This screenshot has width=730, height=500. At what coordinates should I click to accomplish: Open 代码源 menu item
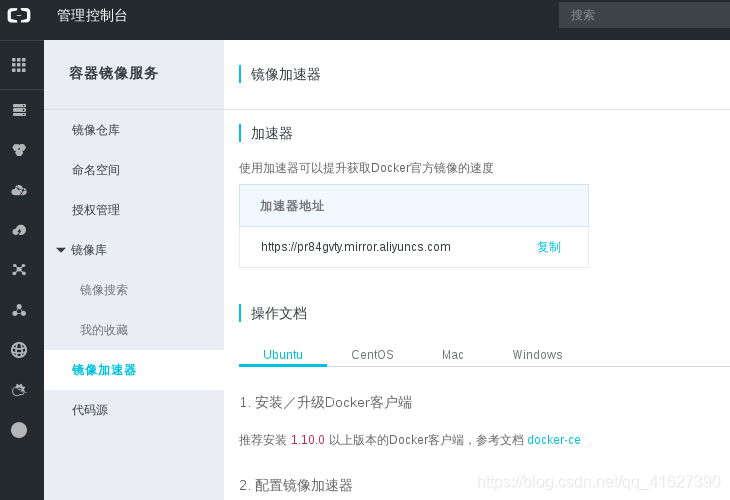90,410
